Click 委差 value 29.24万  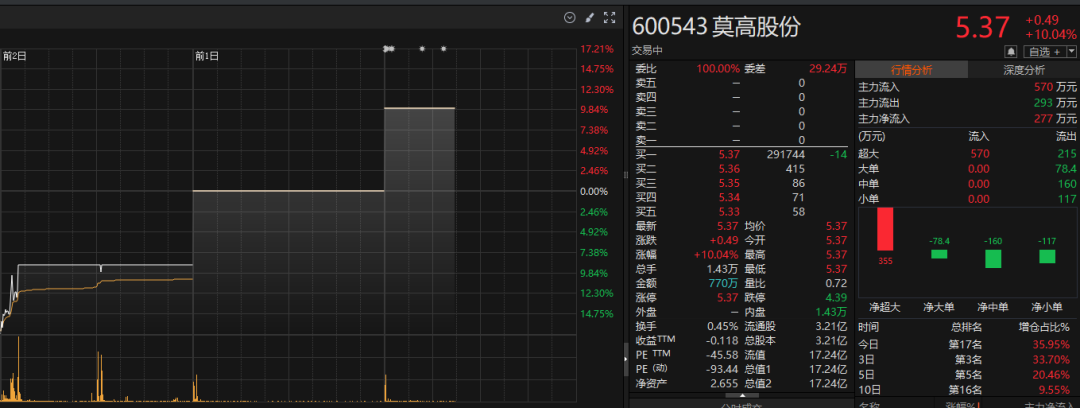[x=828, y=69]
